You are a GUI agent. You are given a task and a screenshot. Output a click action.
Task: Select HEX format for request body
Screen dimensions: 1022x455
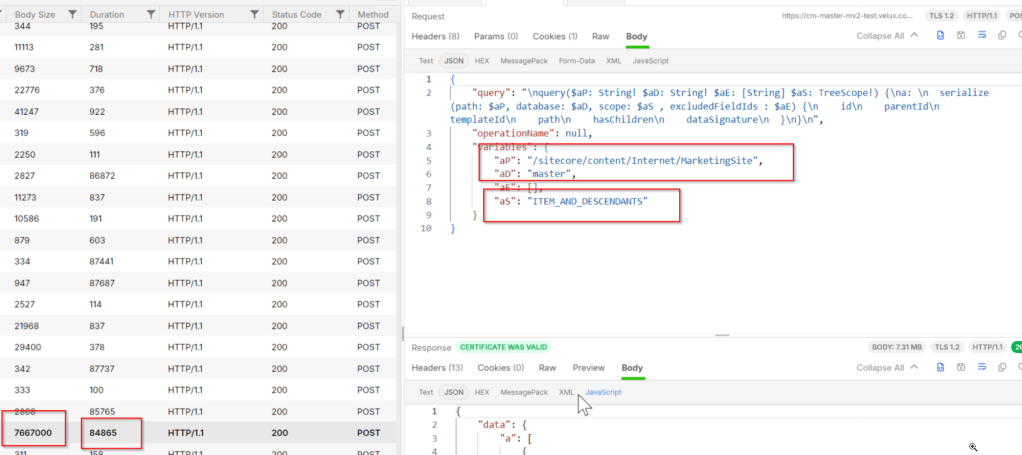[x=482, y=60]
